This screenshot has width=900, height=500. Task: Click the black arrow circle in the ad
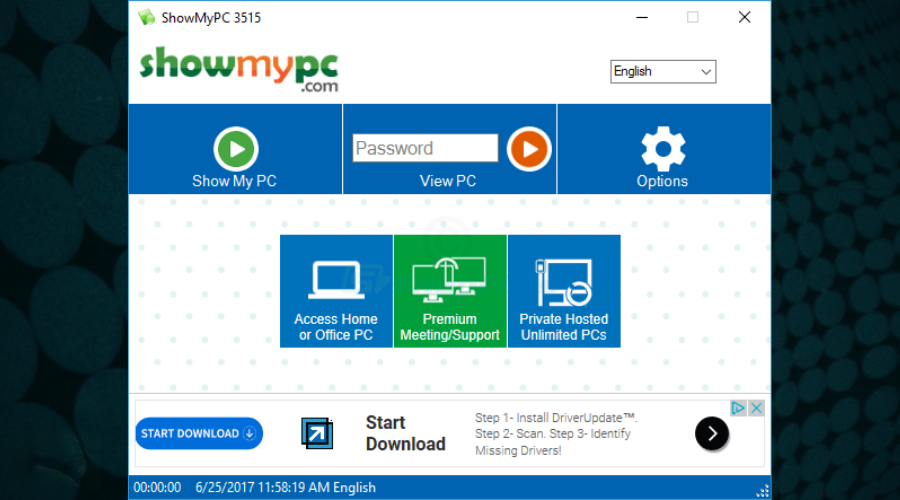712,433
